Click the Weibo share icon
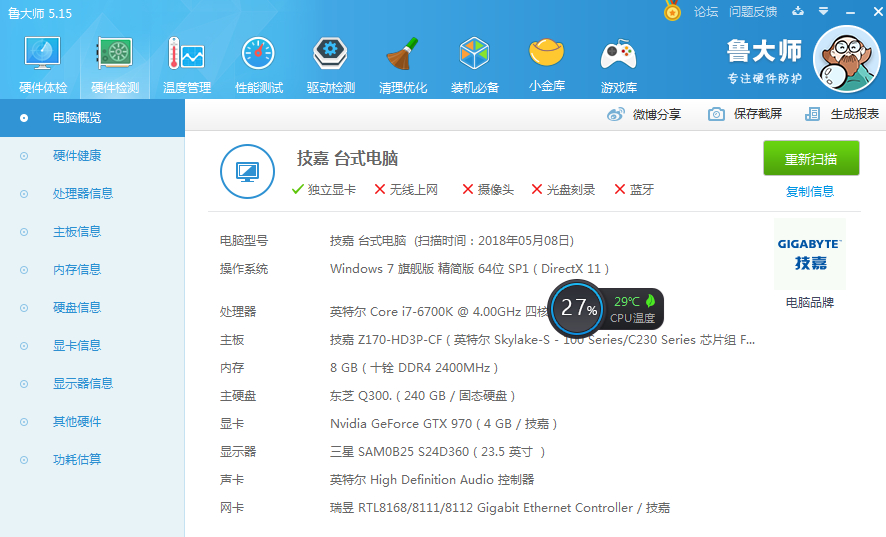Image resolution: width=886 pixels, height=537 pixels. (615, 115)
